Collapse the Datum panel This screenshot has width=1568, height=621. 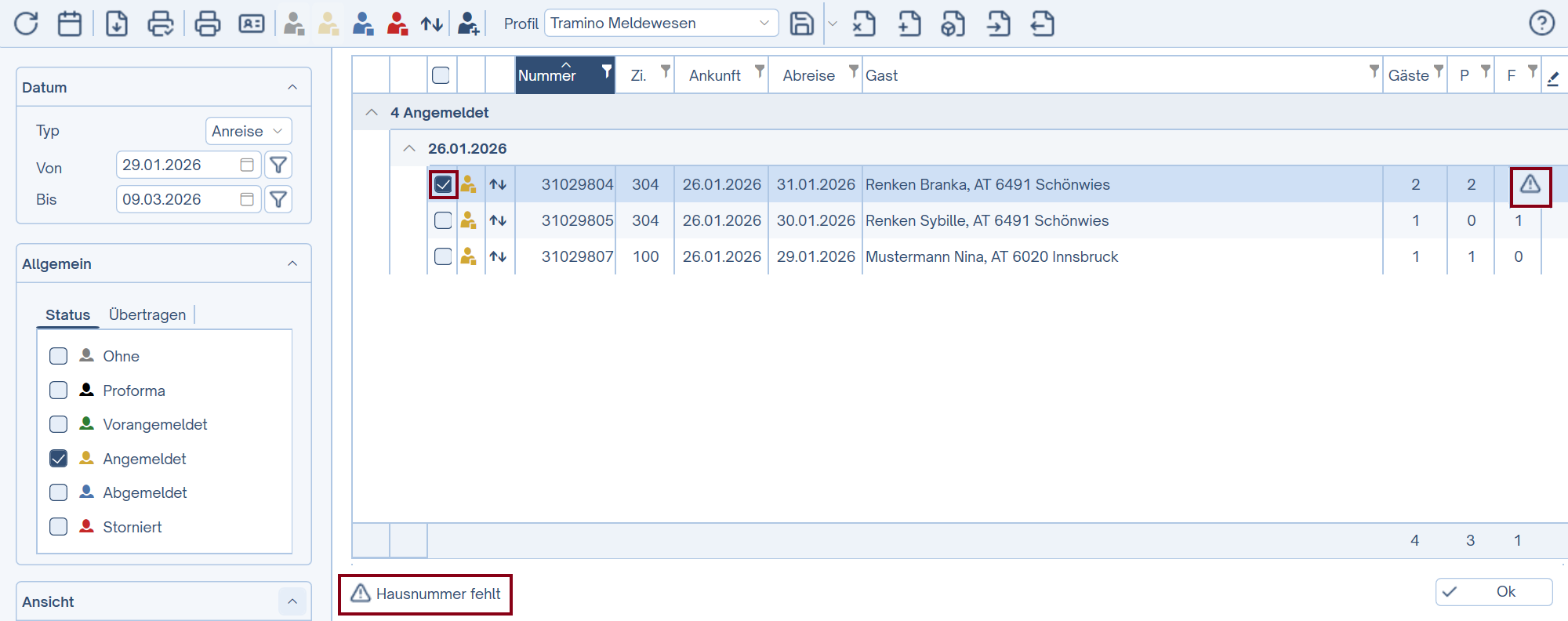292,87
